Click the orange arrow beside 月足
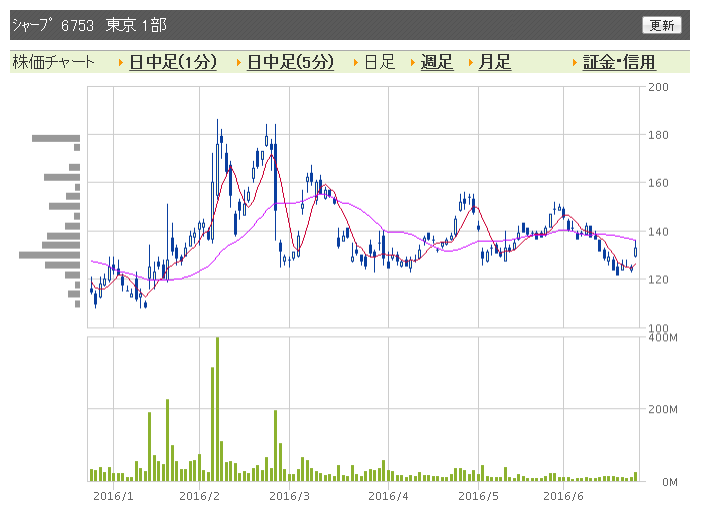The width and height of the screenshot is (702, 513). pos(471,63)
